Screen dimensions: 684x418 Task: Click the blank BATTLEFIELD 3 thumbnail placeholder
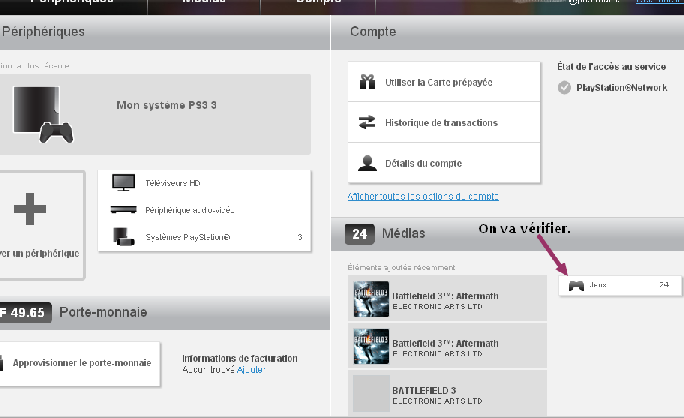371,393
